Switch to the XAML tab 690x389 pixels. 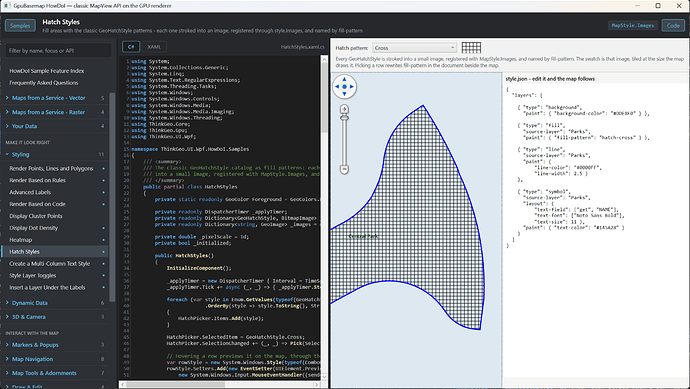(154, 47)
